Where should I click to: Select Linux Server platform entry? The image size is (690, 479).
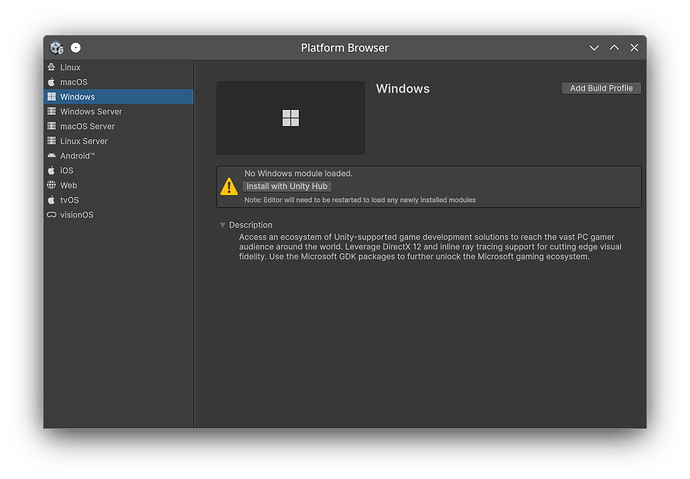click(x=83, y=141)
